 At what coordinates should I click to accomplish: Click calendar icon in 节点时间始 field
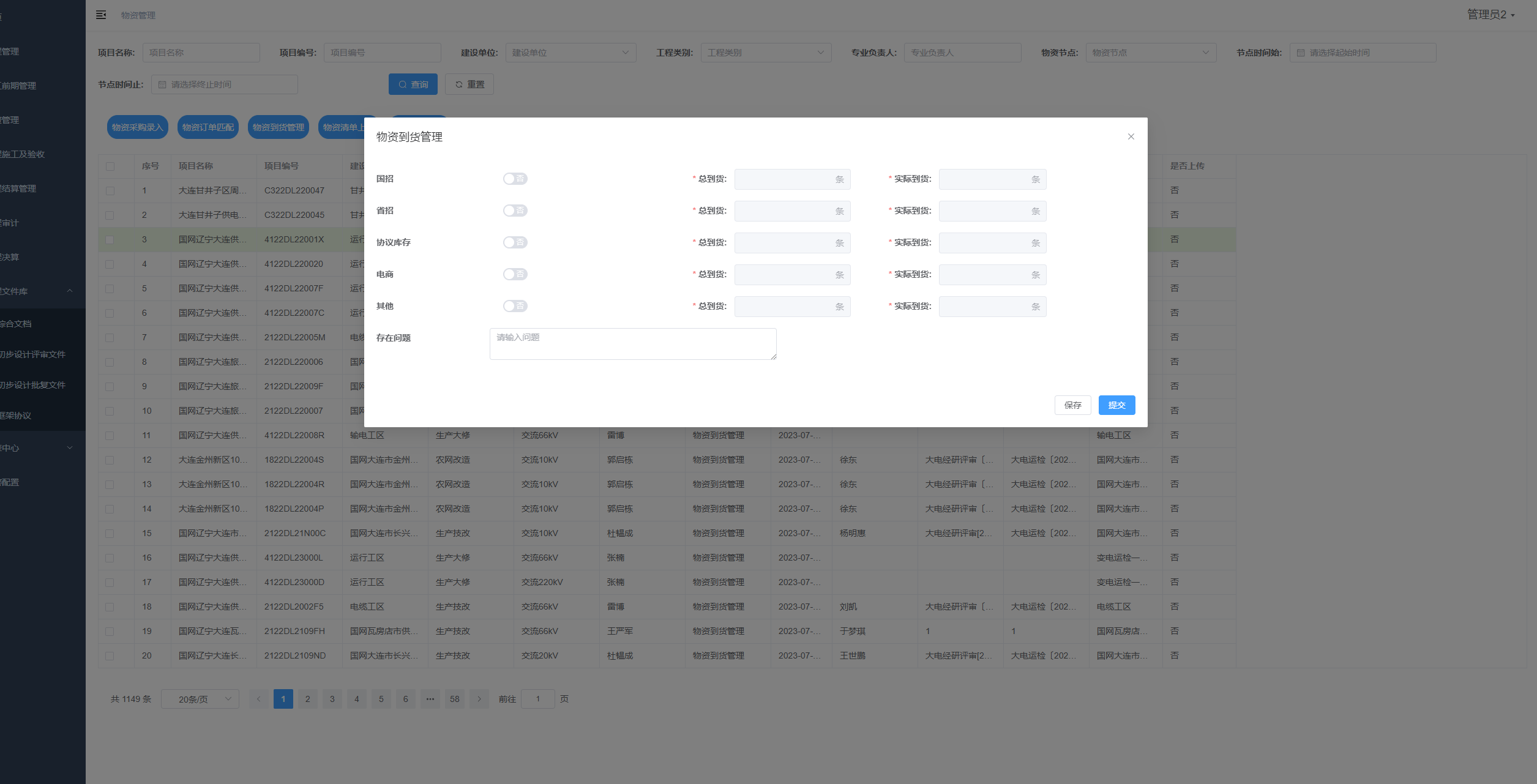coord(1301,53)
